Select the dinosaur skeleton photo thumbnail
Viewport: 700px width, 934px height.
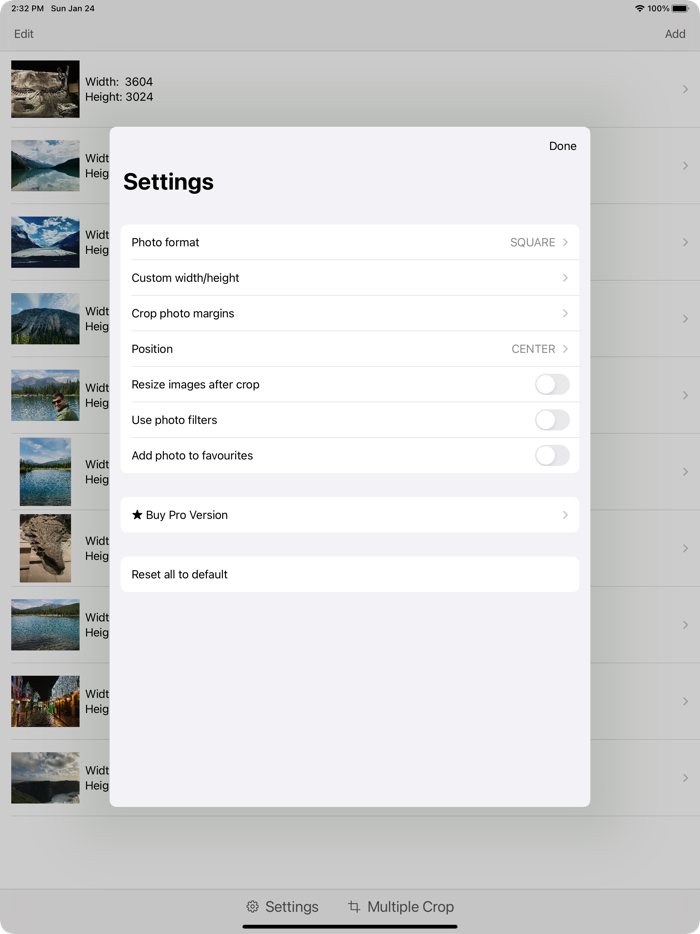[x=45, y=89]
